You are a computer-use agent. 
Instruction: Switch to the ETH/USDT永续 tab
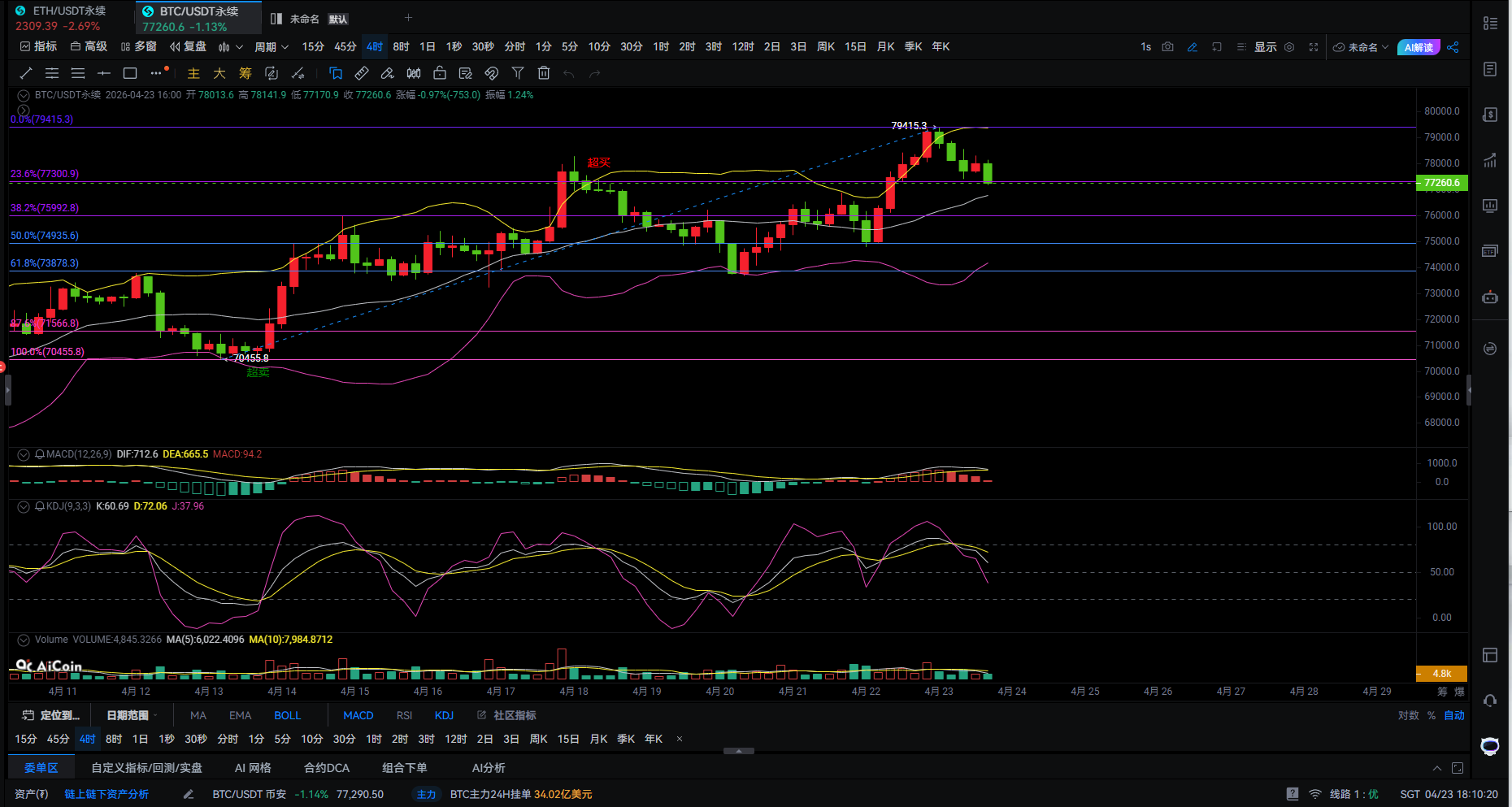pyautogui.click(x=68, y=11)
